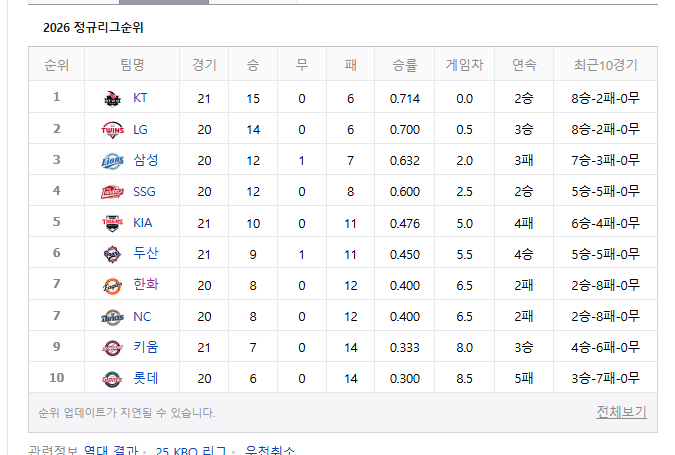675x455 pixels.
Task: Click 롯데's recent record 3승-7패-0무
Action: 605,378
